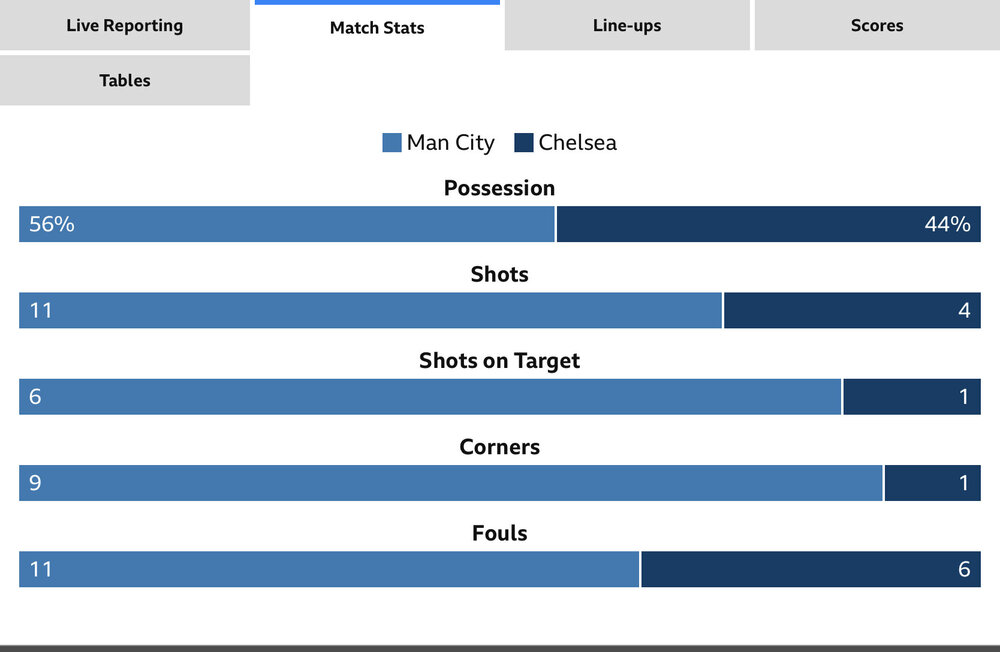Viewport: 1000px width, 652px height.
Task: Click the Chelsea dark blue legend swatch
Action: (524, 142)
